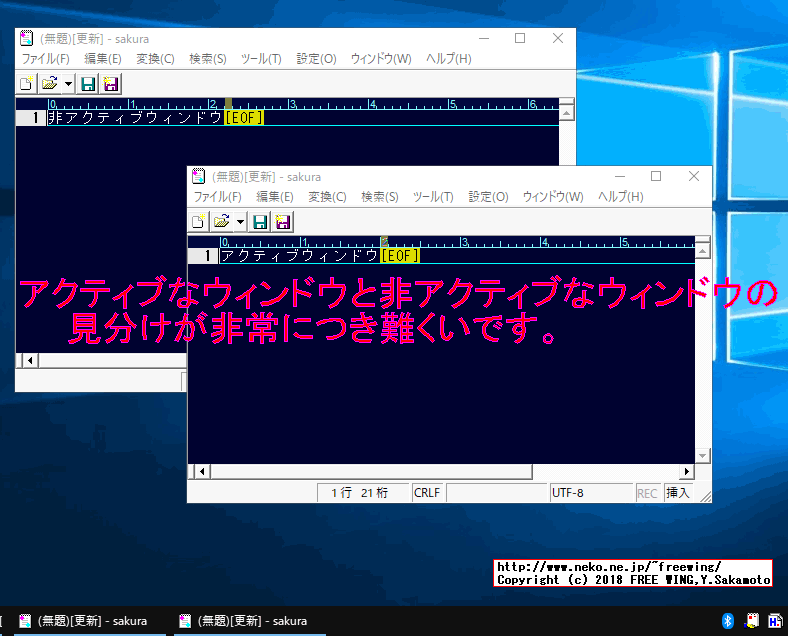The height and width of the screenshot is (636, 788).
Task: Click [EOF] marker in front editor
Action: 400,256
